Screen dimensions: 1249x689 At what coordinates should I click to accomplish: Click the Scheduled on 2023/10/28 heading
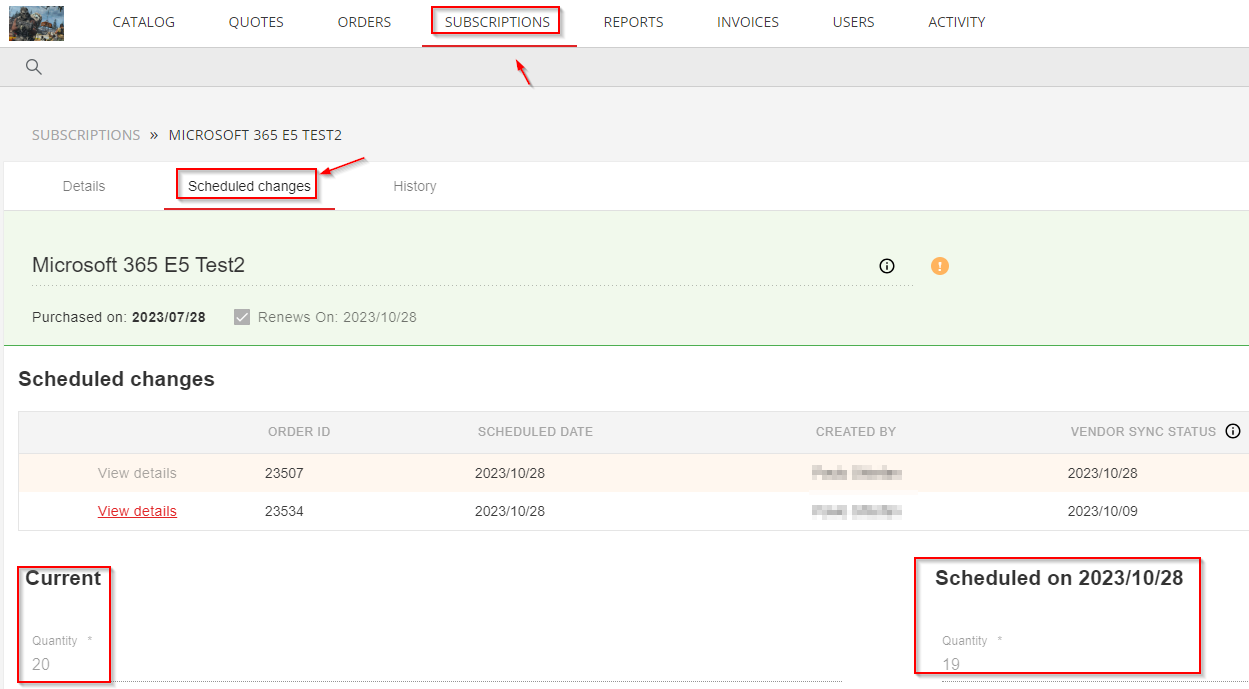point(1059,578)
